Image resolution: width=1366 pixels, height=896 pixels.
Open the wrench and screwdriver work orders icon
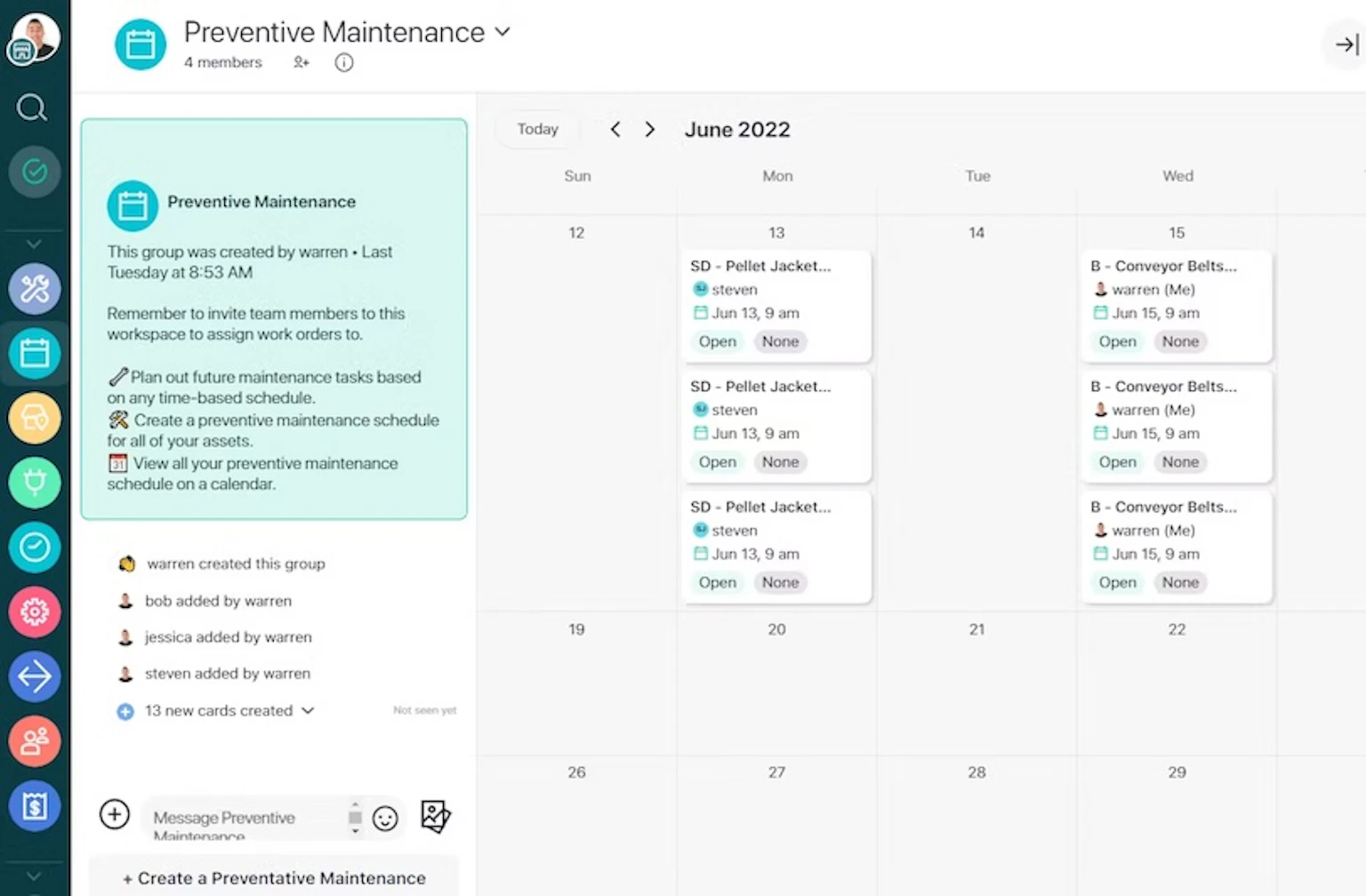tap(35, 289)
